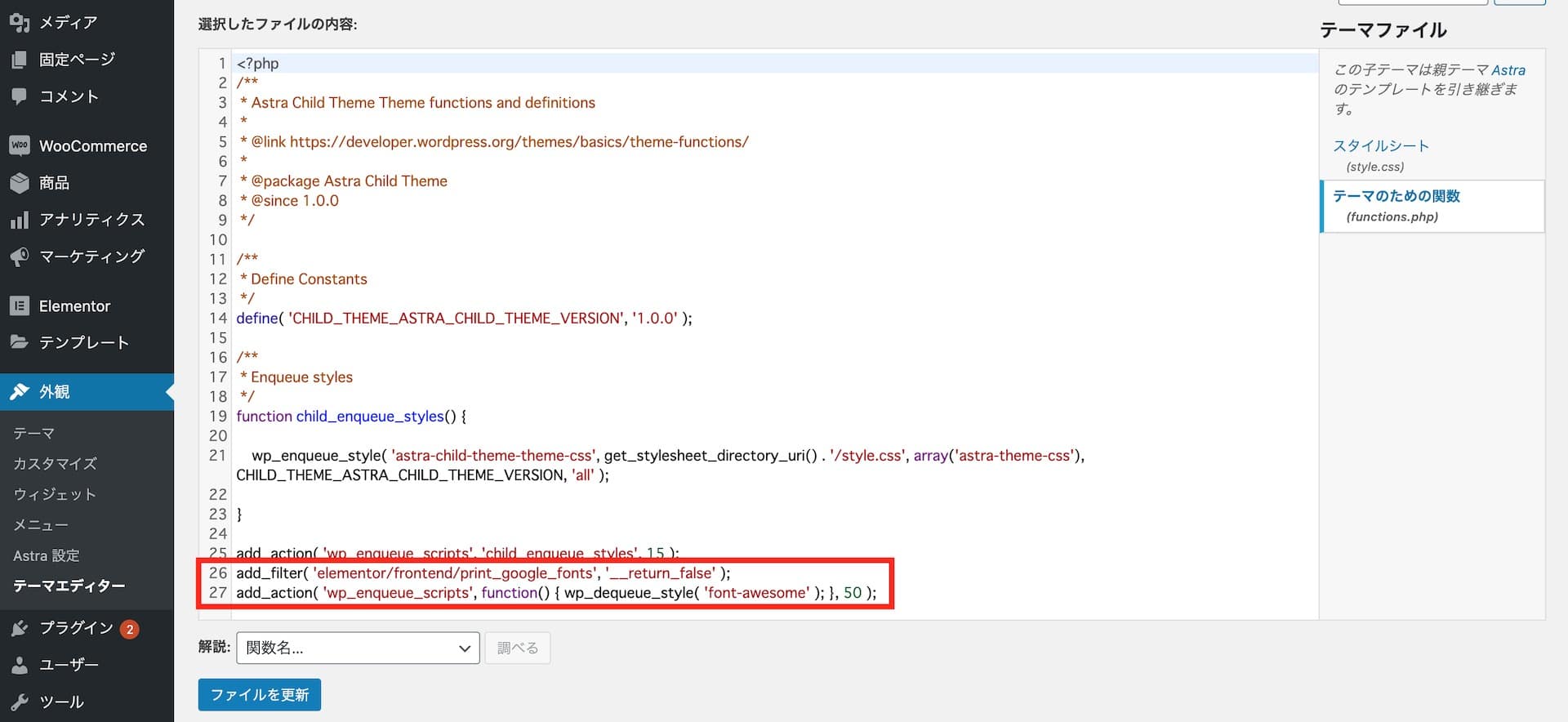The height and width of the screenshot is (722, 1568).
Task: Click the templates folder icon
Action: 20,342
